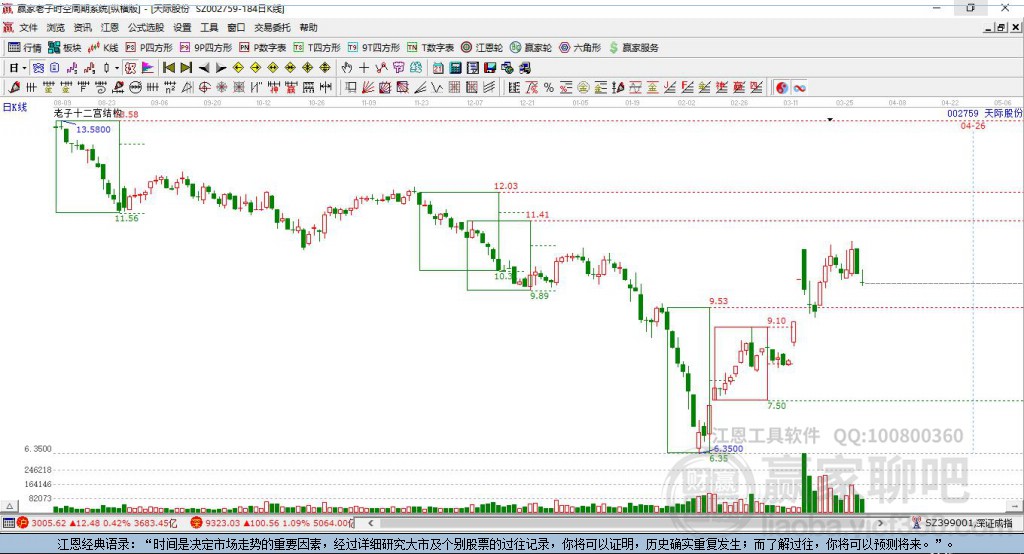Screen dimensions: 1024x554
Task: Click SZ399001 深证成指 status entry
Action: pyautogui.click(x=963, y=523)
